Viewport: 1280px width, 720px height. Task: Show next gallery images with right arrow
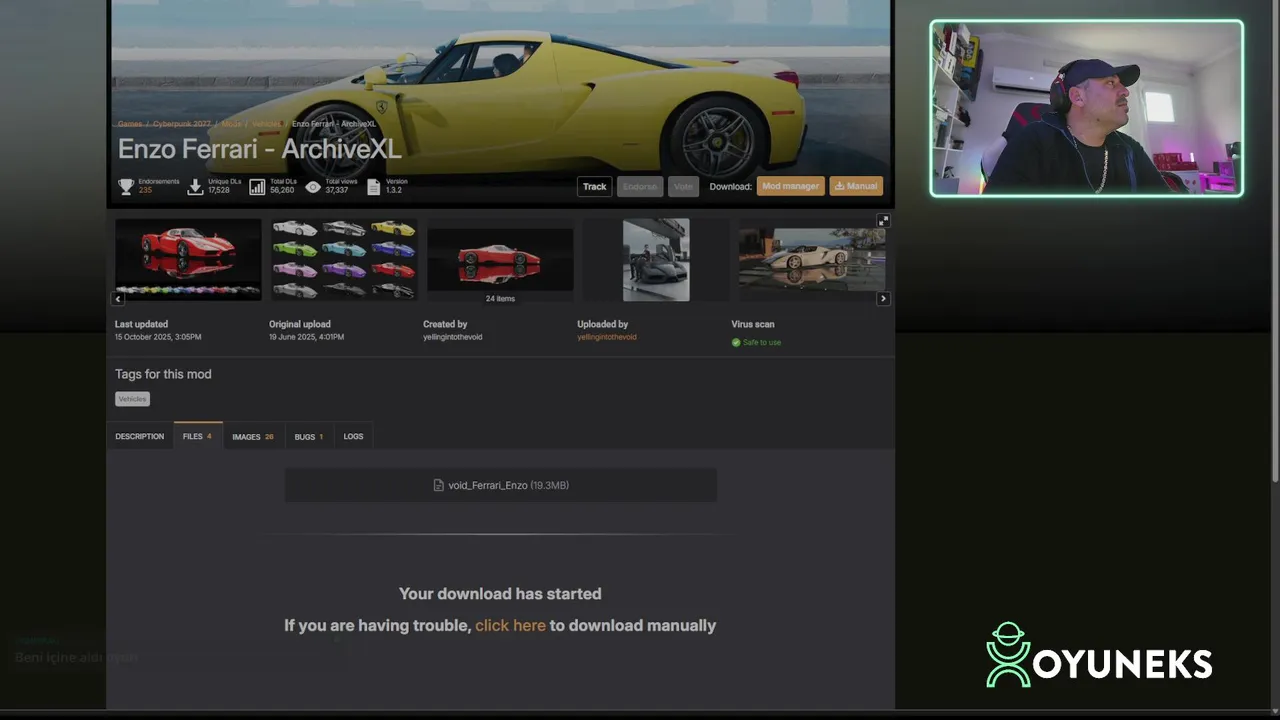[x=883, y=298]
